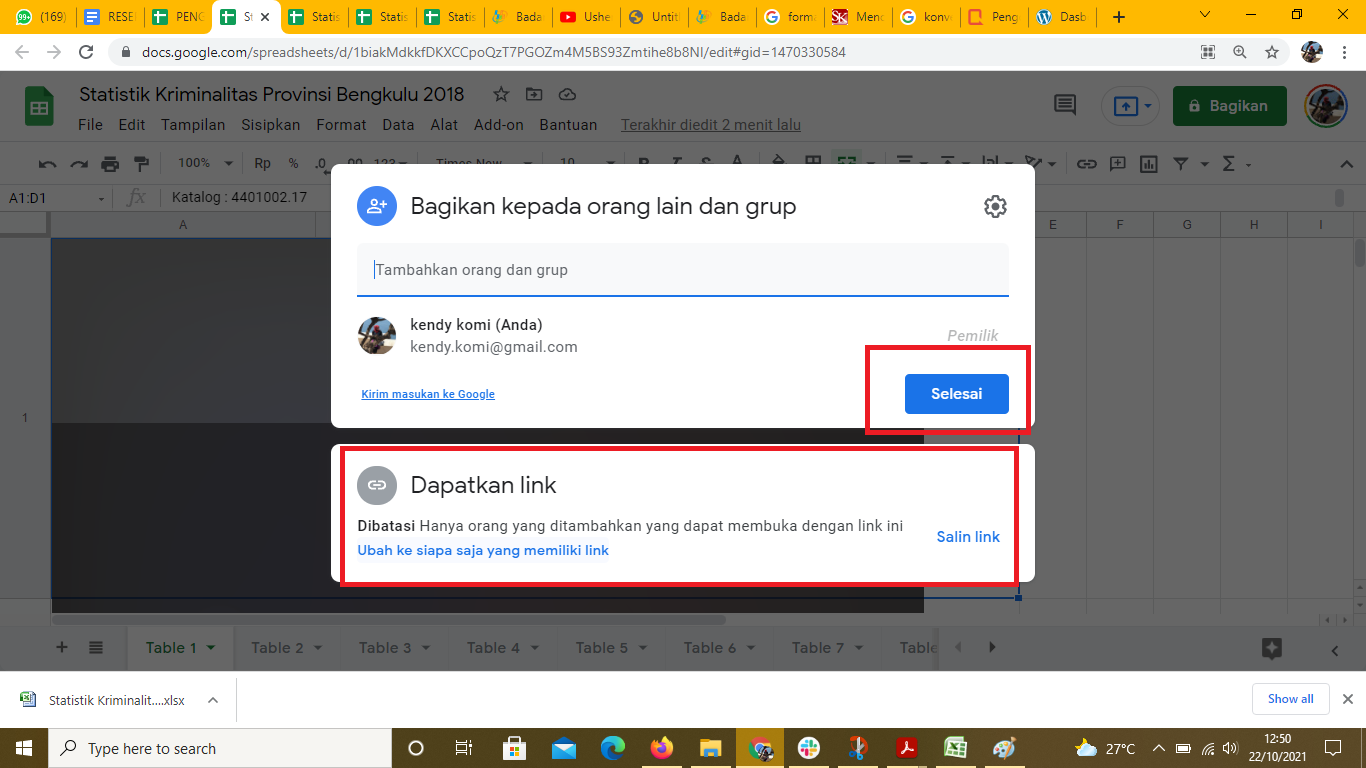Open File Explorer from Windows taskbar
The width and height of the screenshot is (1366, 768).
710,748
